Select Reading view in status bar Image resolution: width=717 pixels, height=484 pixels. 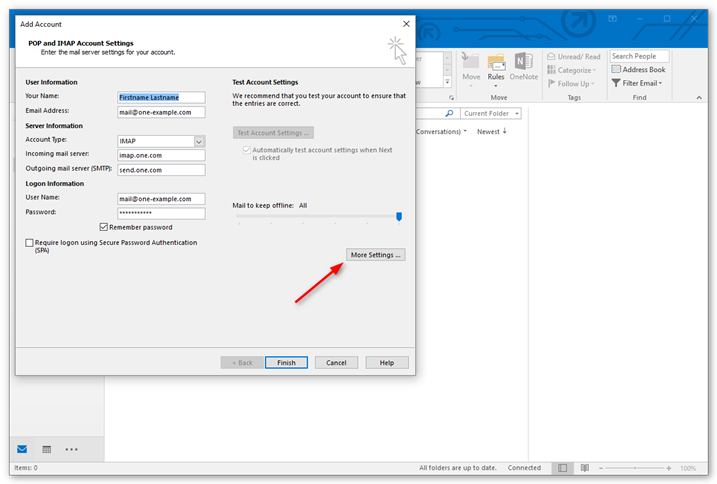[584, 468]
